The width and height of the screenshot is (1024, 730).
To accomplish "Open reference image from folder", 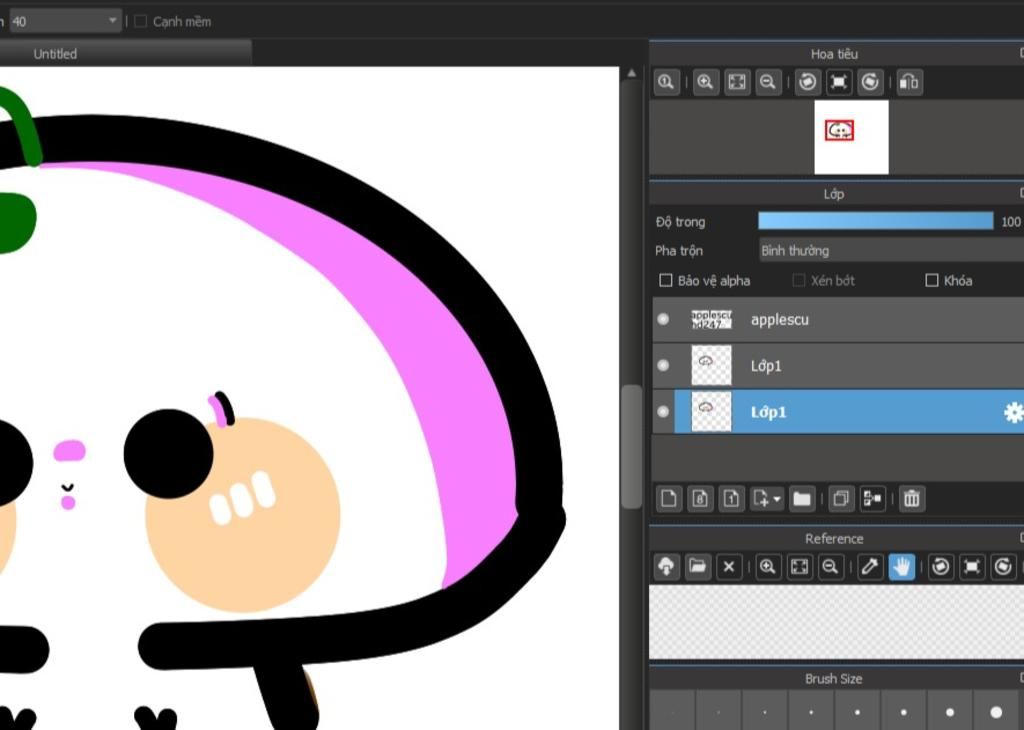I will tap(697, 567).
